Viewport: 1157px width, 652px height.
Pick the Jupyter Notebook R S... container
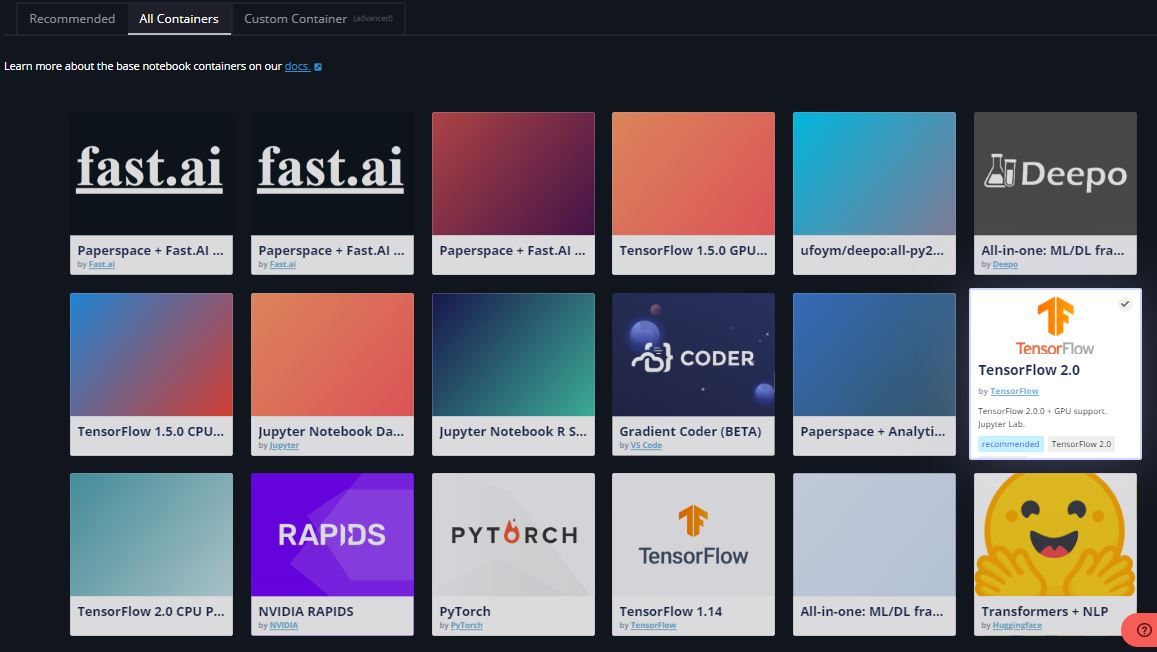click(x=513, y=374)
